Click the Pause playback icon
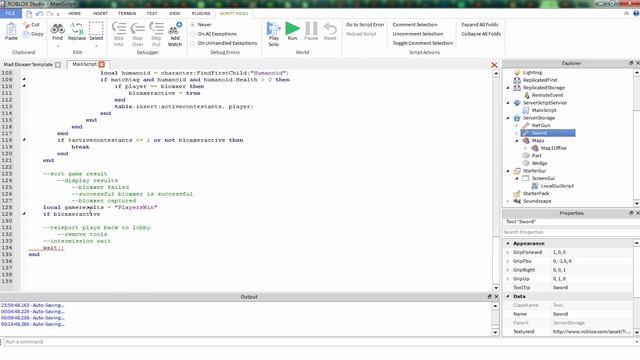This screenshot has height=360, width=640. [311, 29]
